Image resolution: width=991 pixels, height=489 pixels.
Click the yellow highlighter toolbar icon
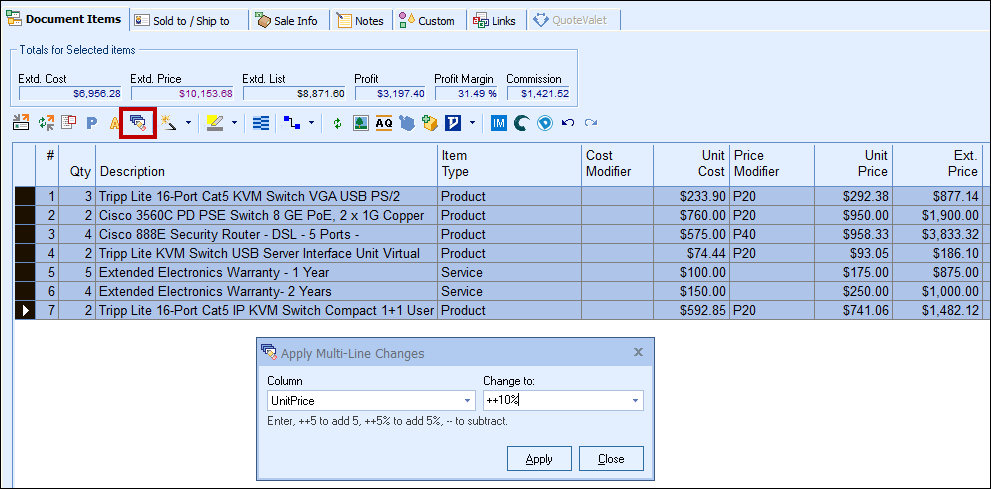[215, 123]
